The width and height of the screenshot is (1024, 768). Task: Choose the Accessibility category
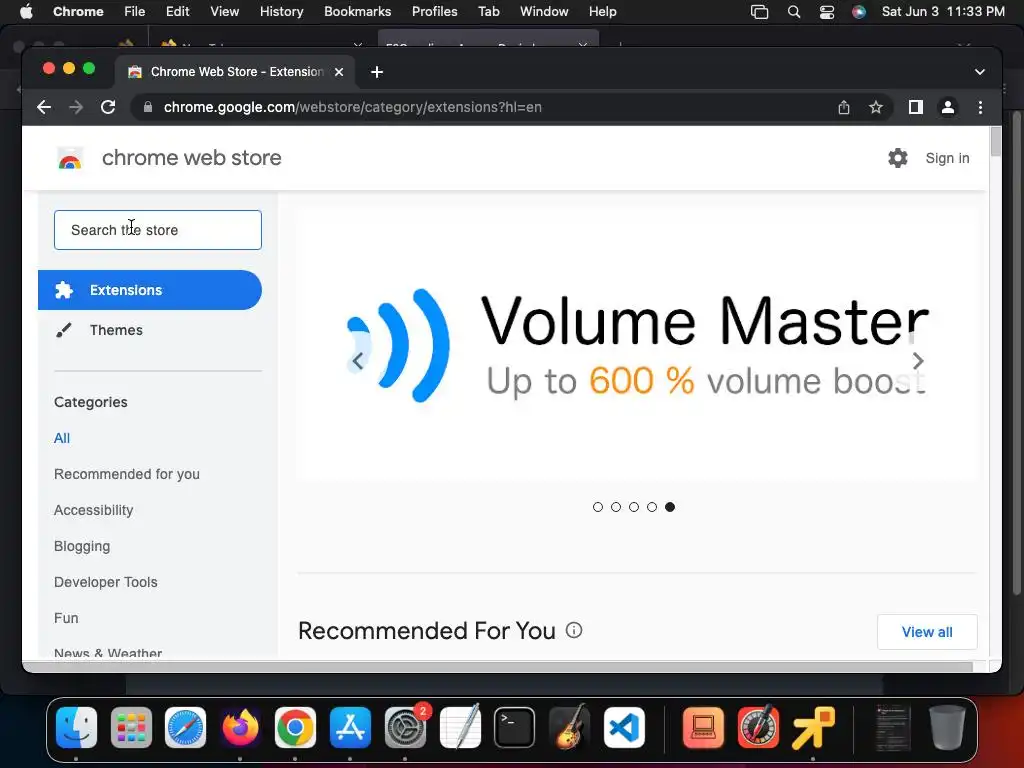point(93,510)
